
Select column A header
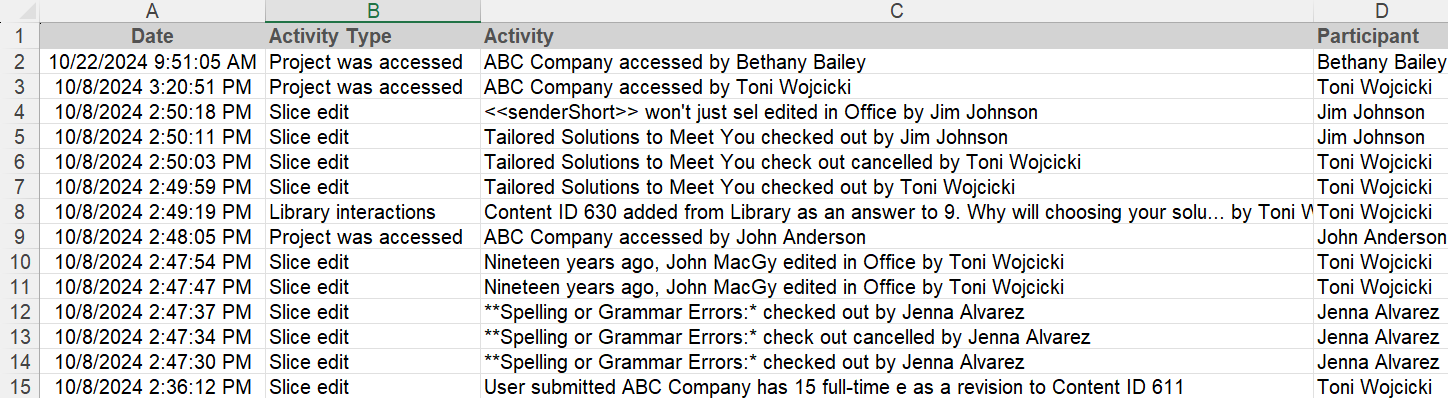click(152, 11)
